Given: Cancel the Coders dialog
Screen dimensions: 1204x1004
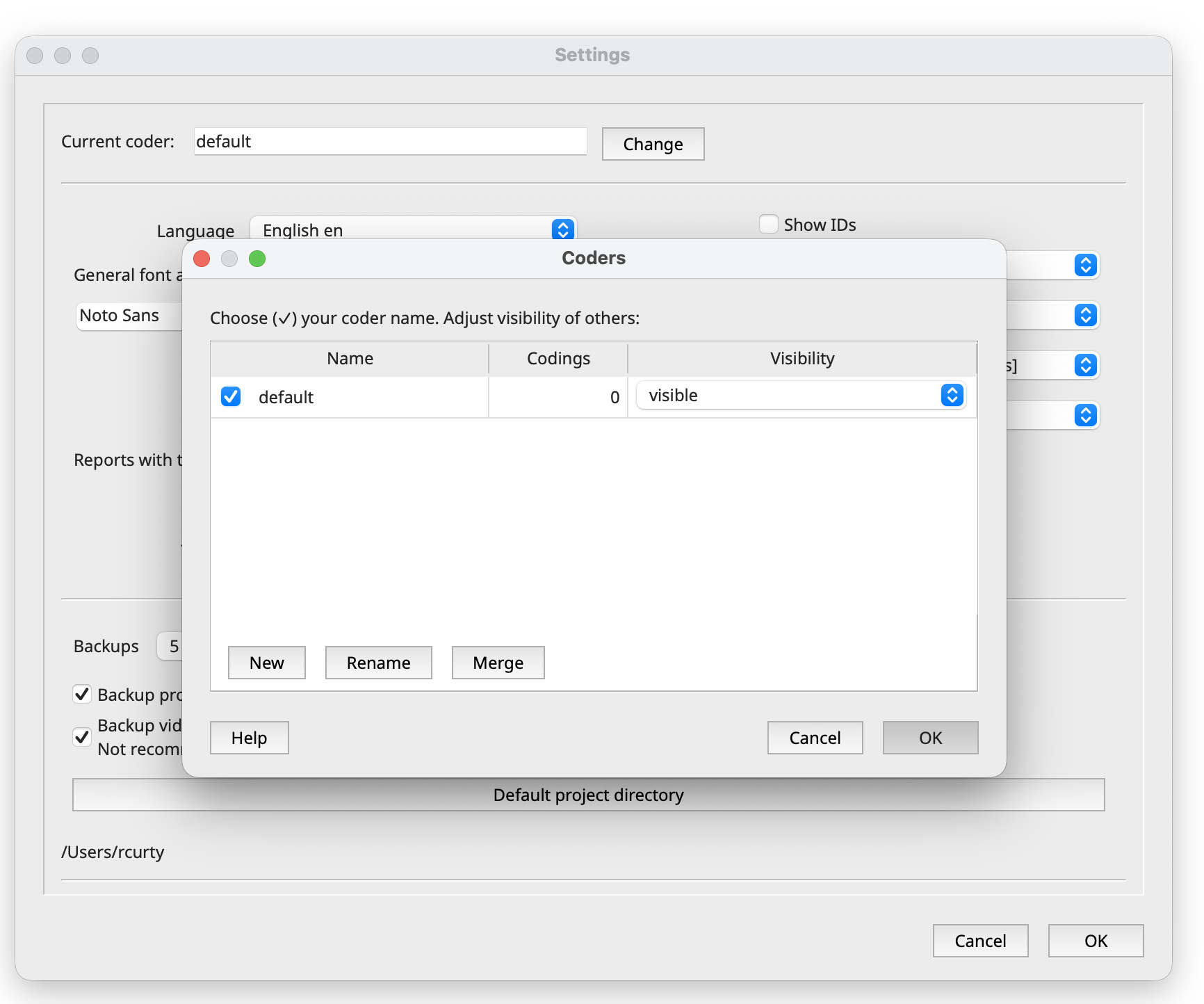Looking at the screenshot, I should click(x=815, y=738).
